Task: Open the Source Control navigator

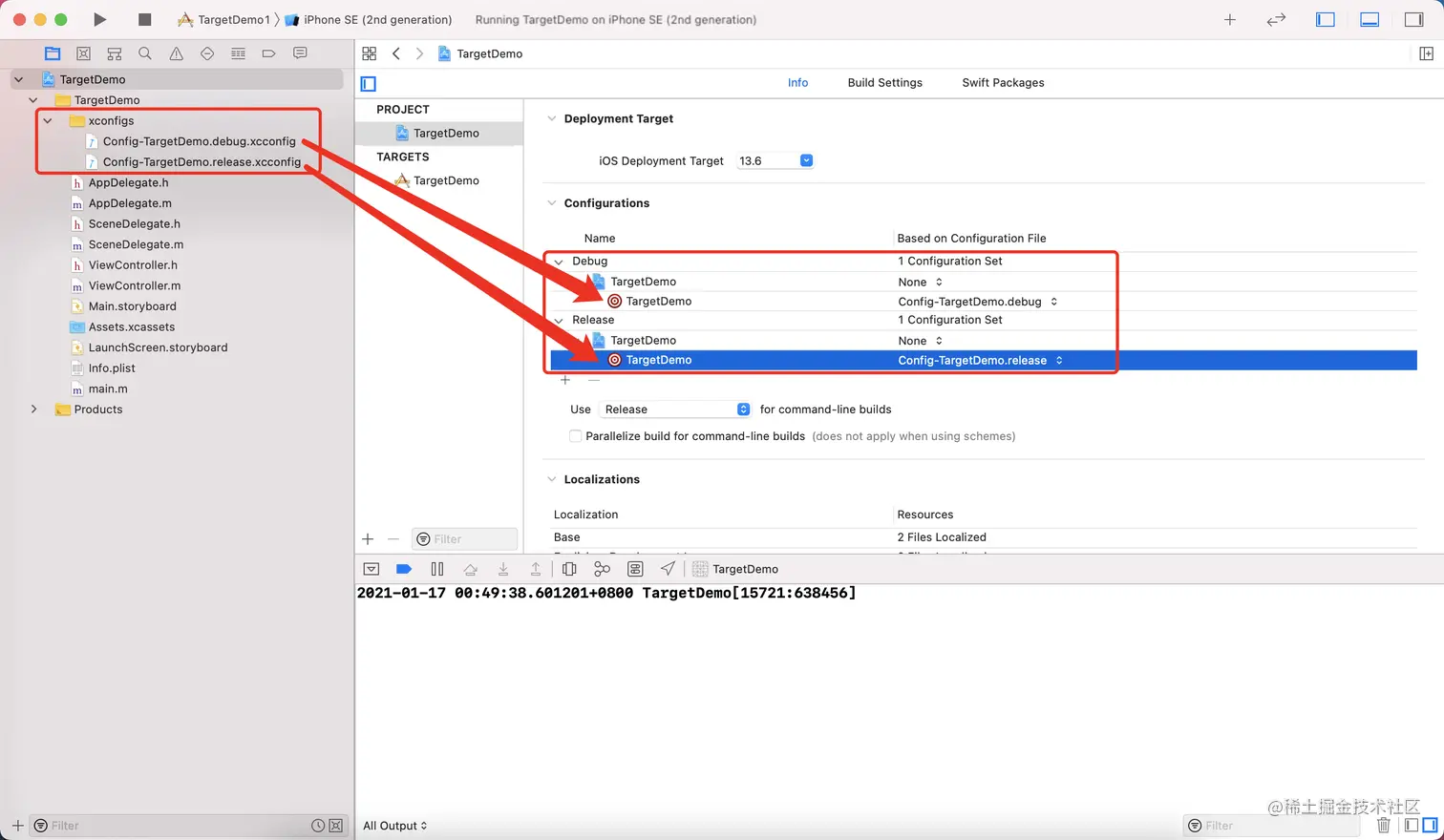Action: pyautogui.click(x=83, y=53)
